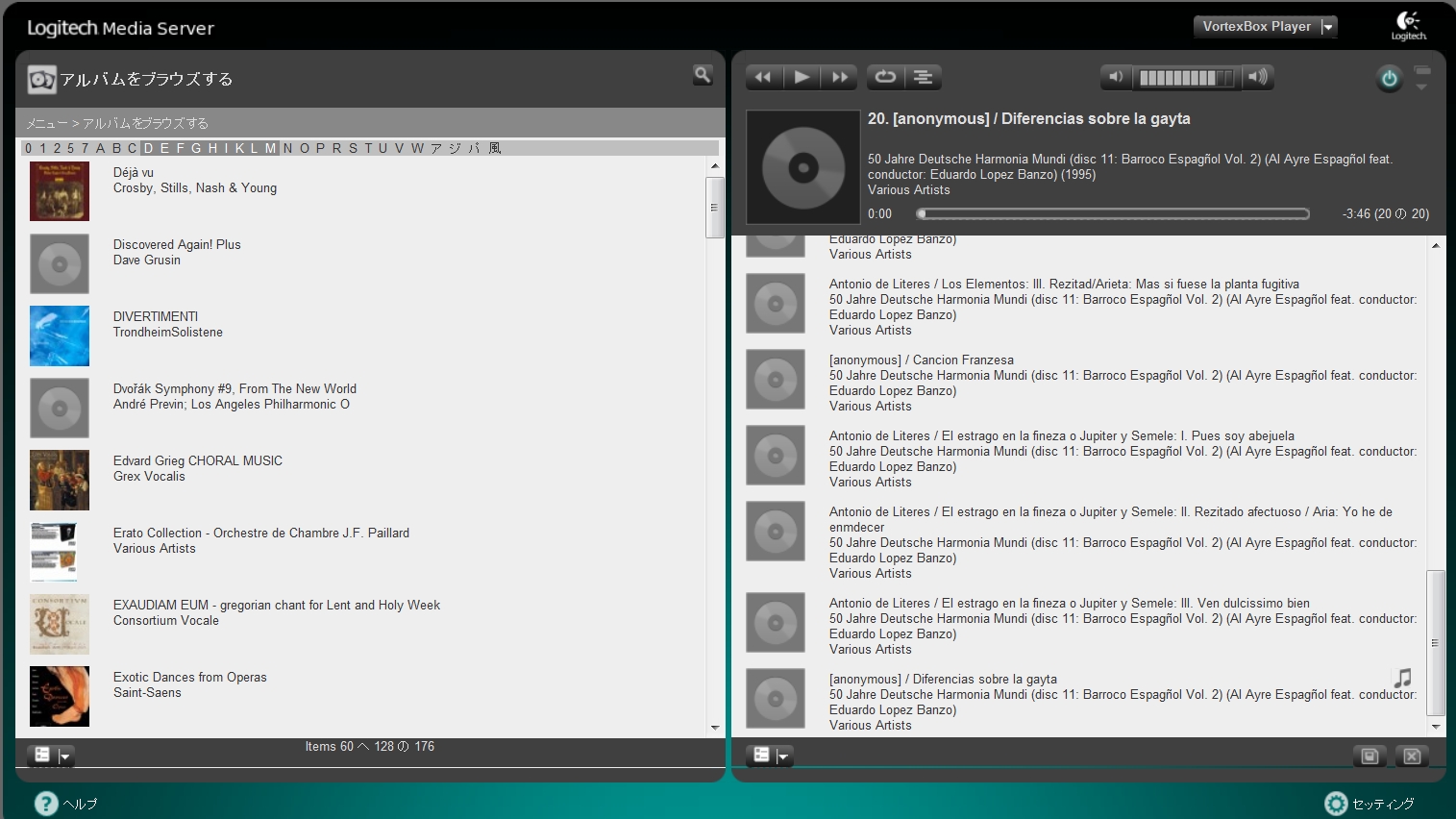Click the Logitech logo
The width and height of the screenshot is (1456, 819).
(x=1409, y=26)
